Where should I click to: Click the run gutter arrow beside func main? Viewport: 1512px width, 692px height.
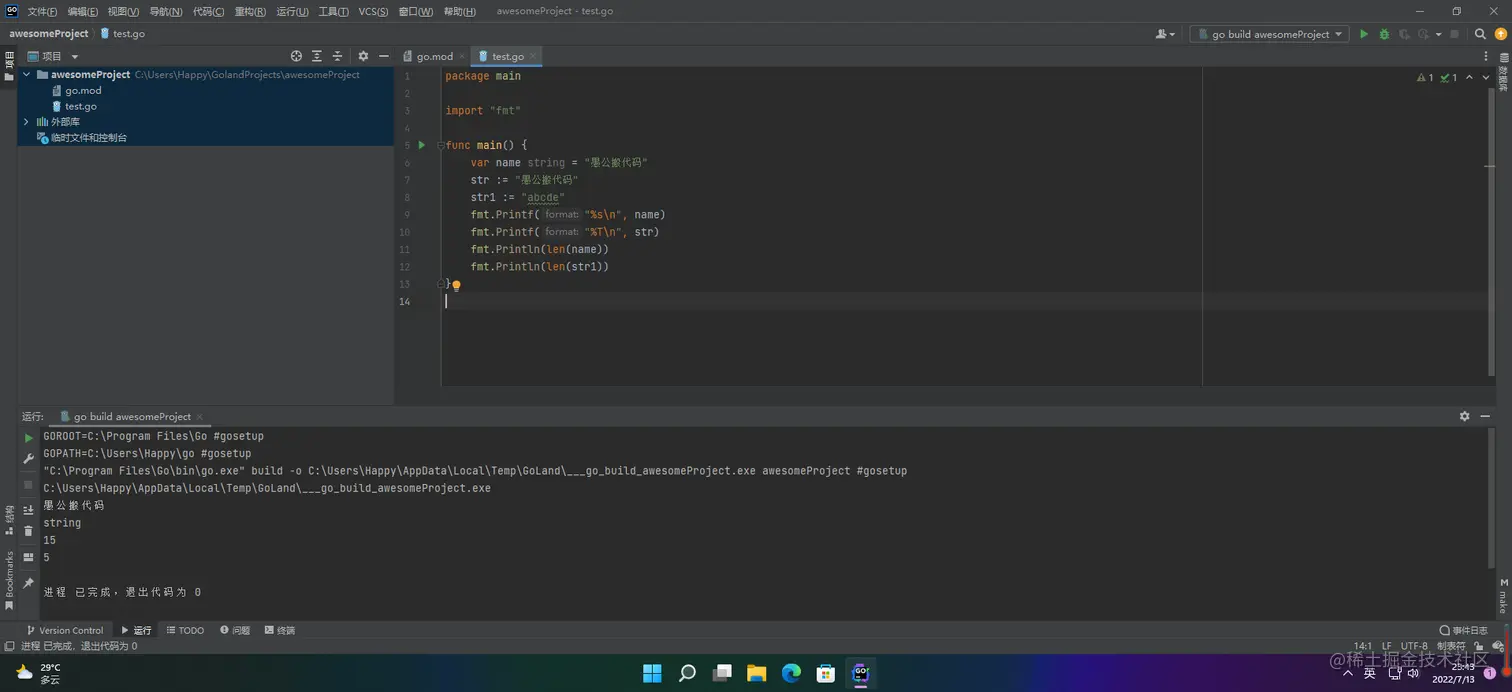click(x=422, y=145)
